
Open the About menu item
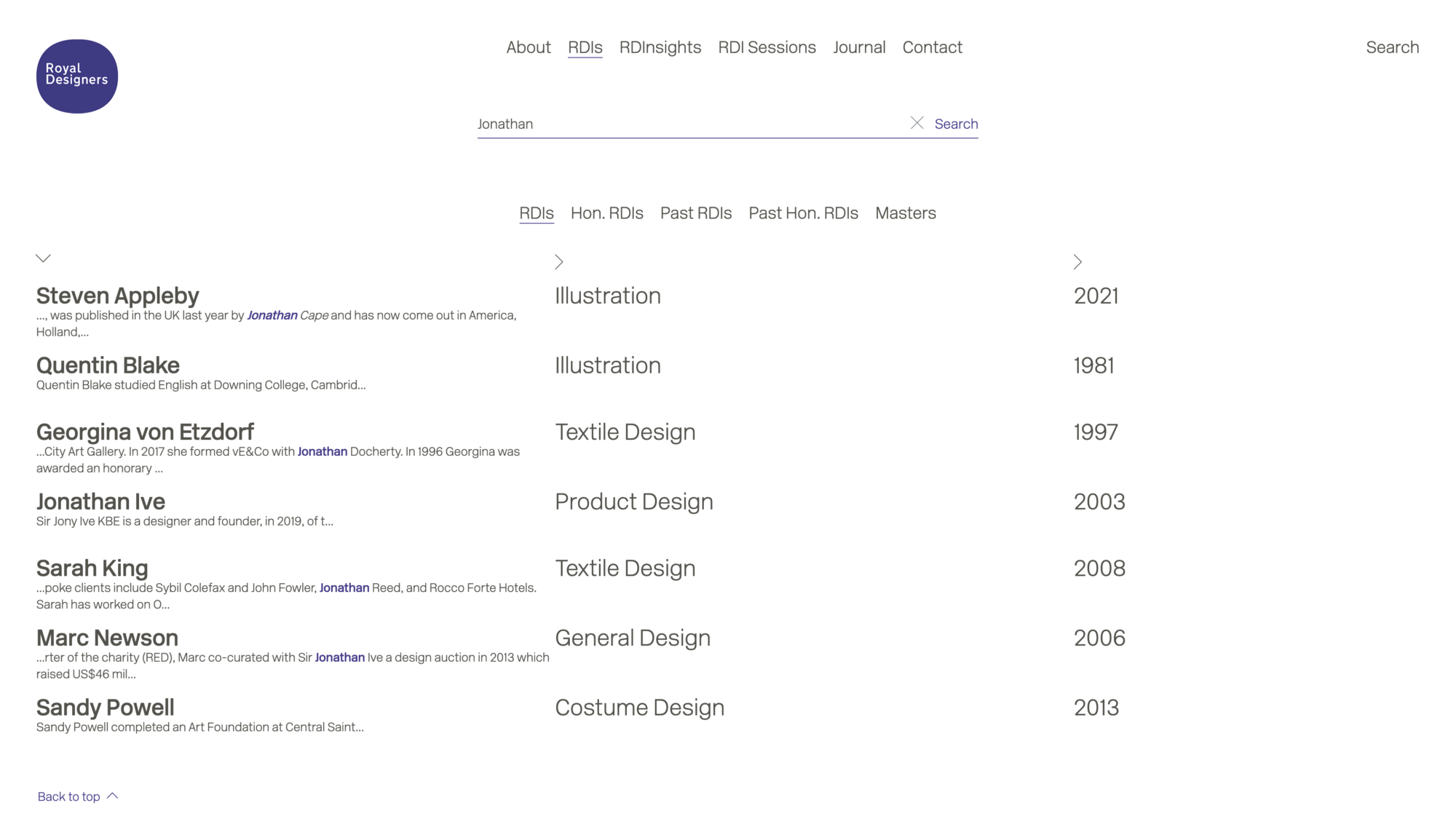529,47
